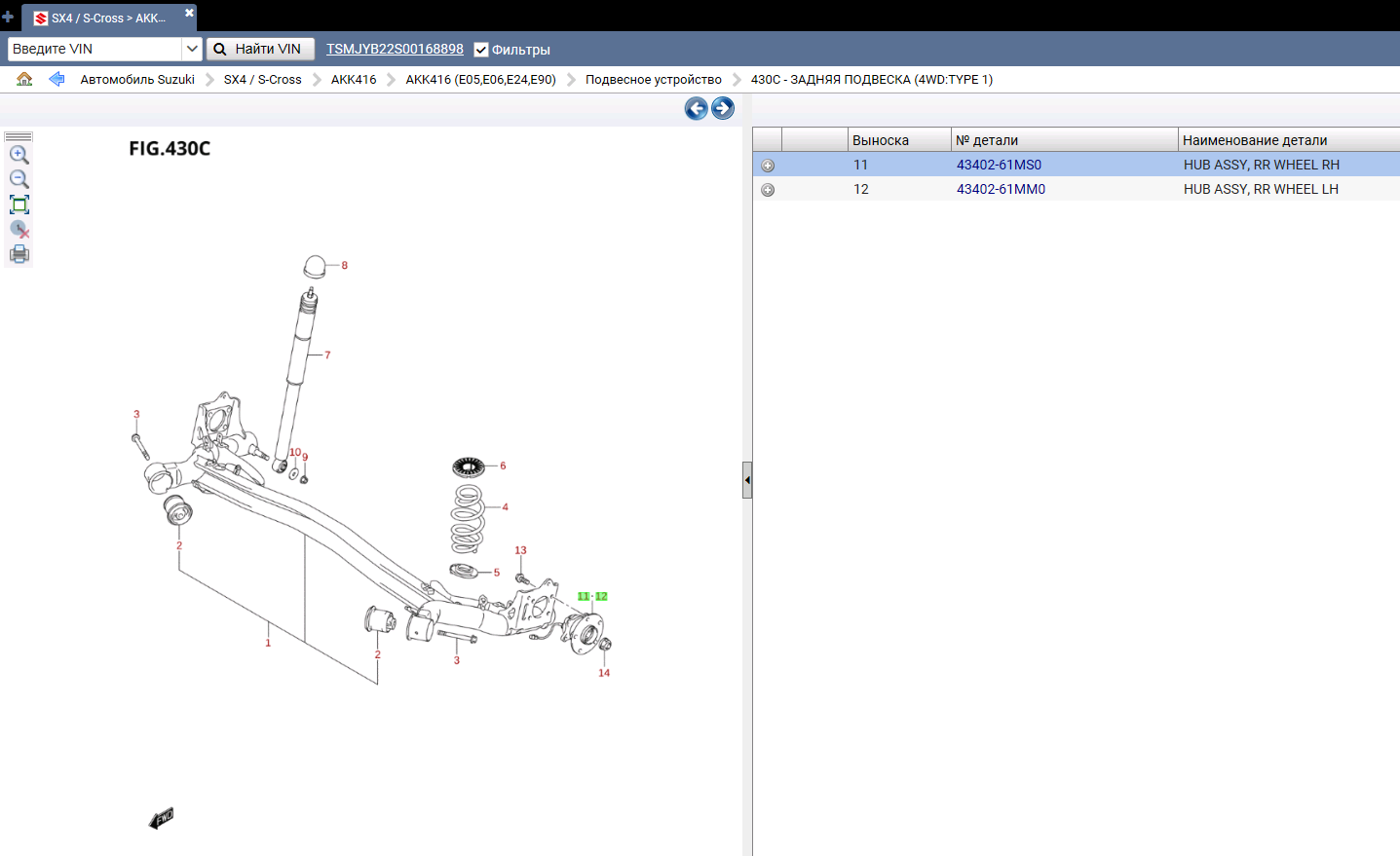
Task: Go to the previous figure arrow
Action: click(696, 108)
